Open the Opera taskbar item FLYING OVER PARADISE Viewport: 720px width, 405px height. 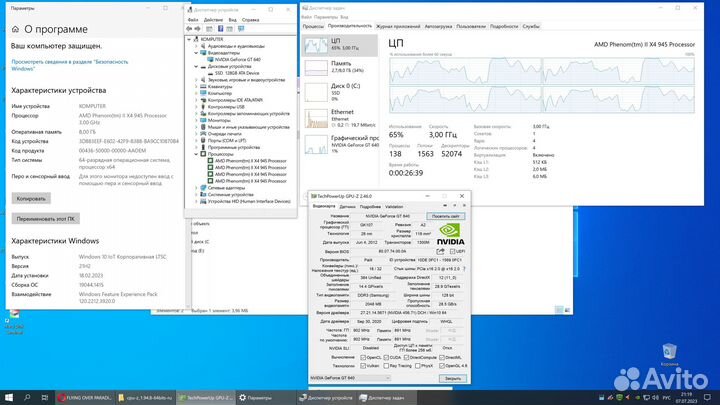click(84, 398)
